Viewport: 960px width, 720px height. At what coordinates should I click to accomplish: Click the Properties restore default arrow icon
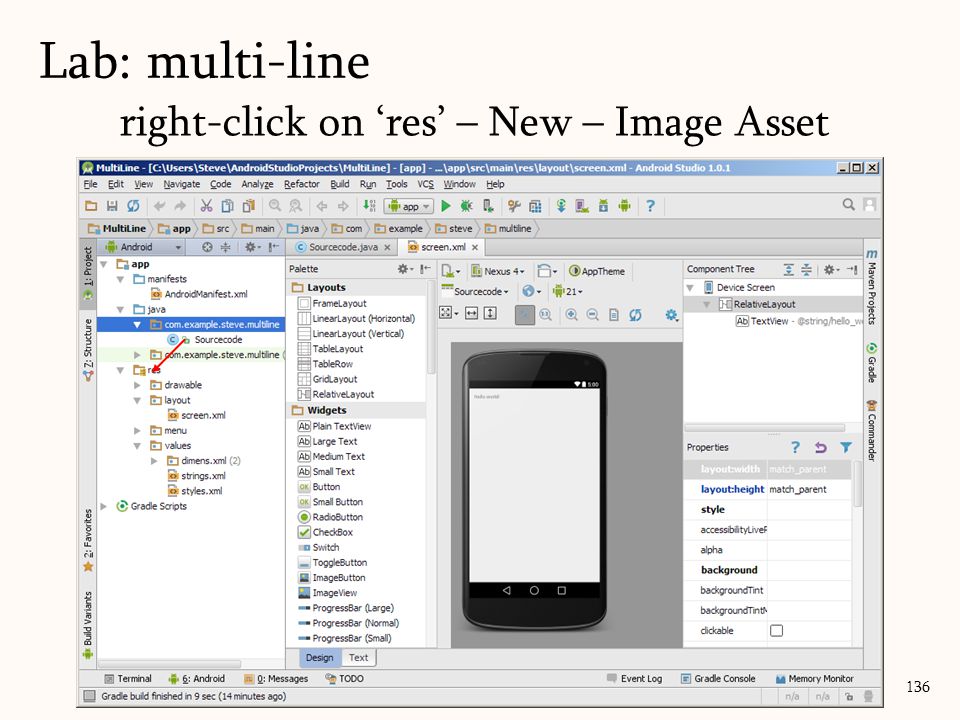[820, 448]
